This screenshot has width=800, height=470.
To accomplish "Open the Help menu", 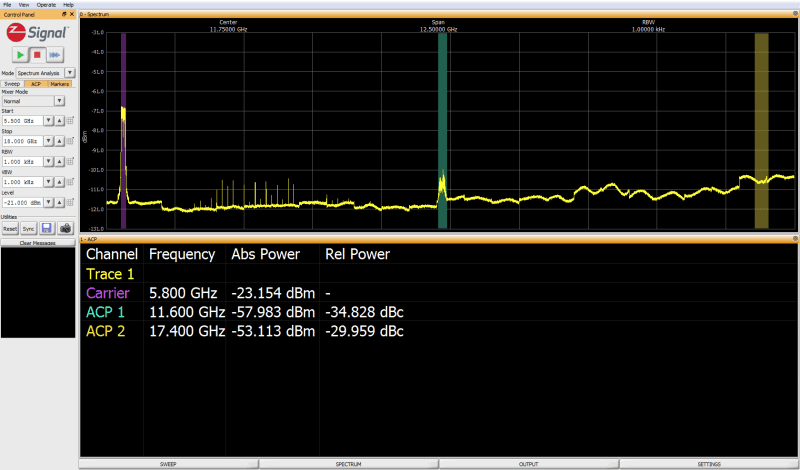I will (68, 5).
